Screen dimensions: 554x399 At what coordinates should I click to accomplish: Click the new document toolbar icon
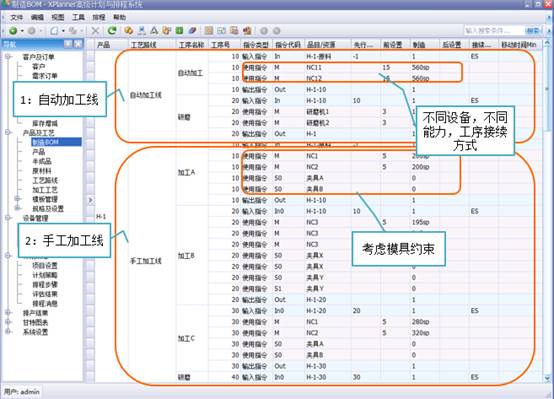point(54,31)
